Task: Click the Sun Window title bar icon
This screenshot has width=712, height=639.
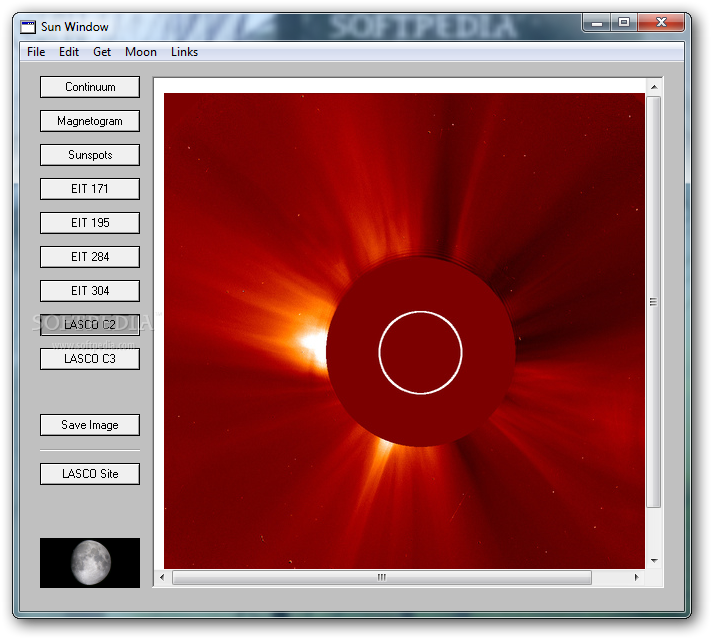Action: (x=28, y=26)
